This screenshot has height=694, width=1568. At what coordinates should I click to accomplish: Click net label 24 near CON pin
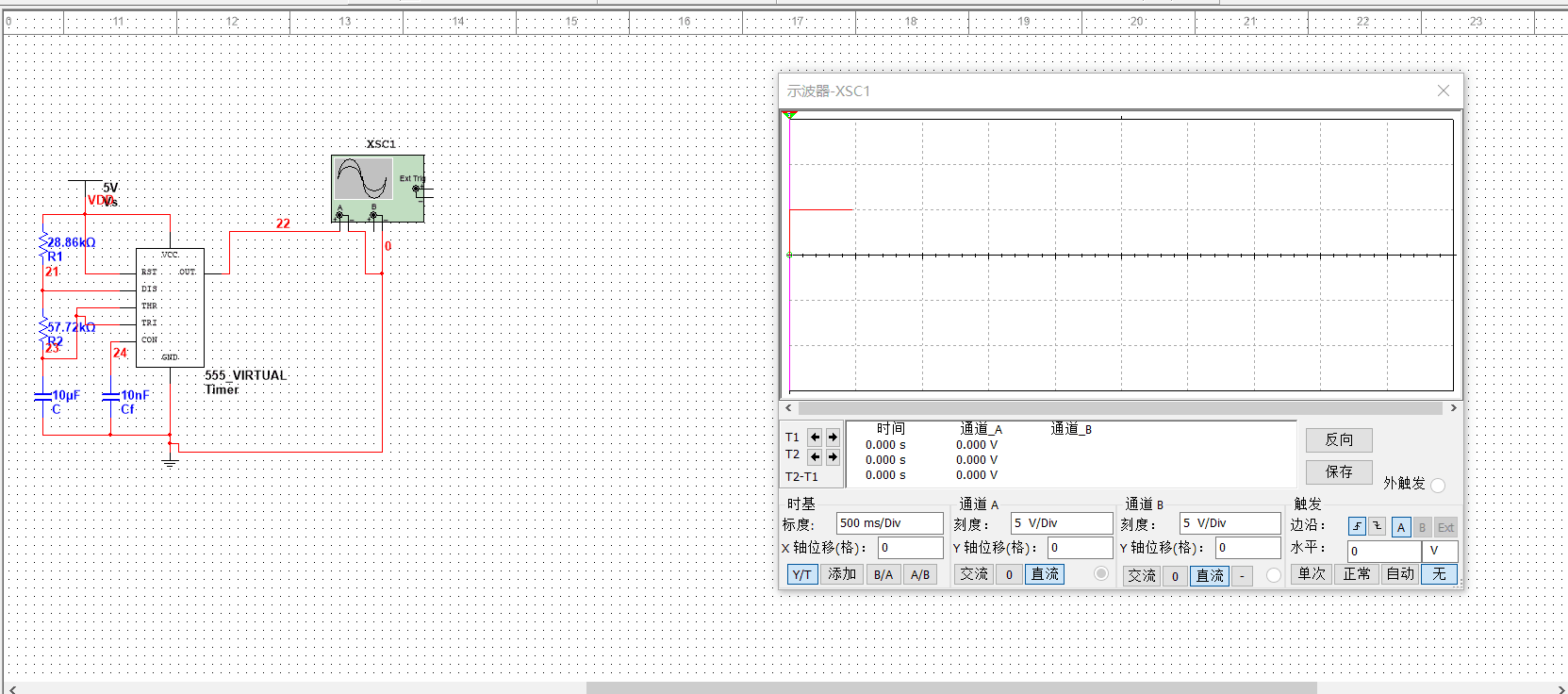[120, 353]
